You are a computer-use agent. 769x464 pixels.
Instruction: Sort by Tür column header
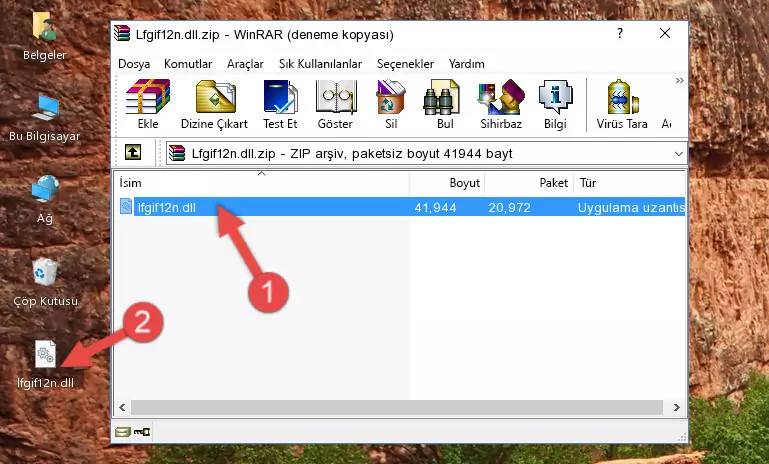[629, 182]
